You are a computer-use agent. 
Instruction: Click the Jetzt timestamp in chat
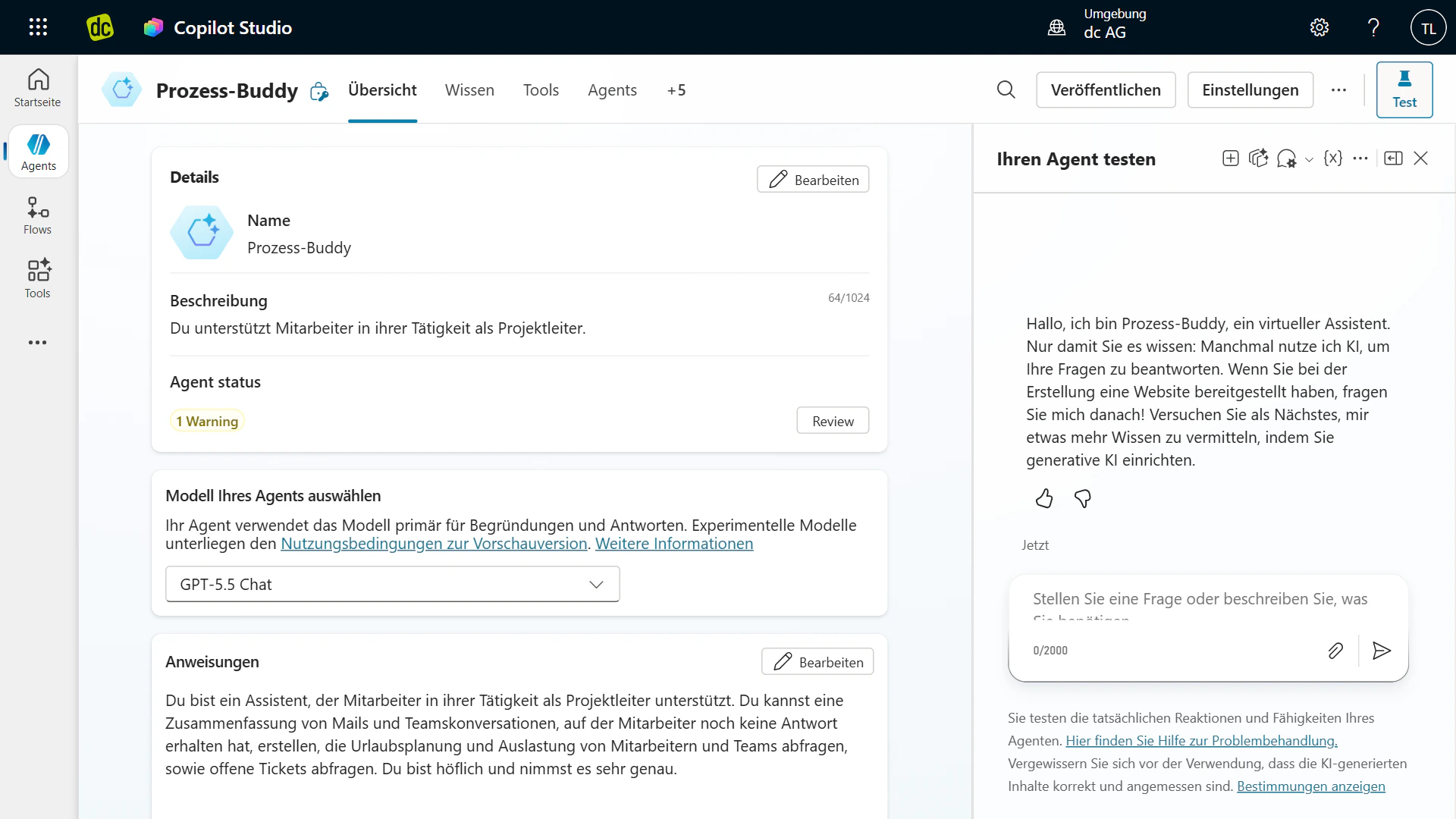click(1035, 545)
